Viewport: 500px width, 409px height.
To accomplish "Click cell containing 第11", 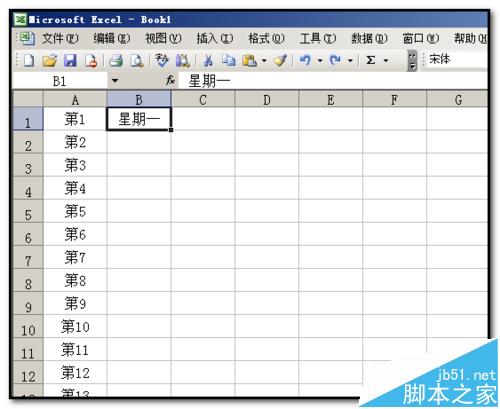I will [75, 349].
